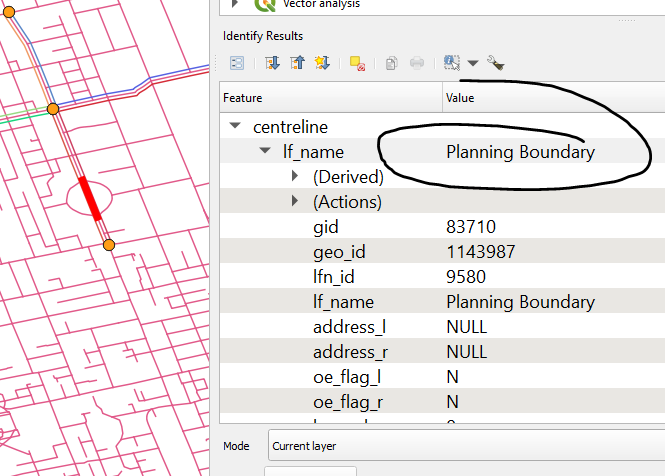The image size is (665, 476).
Task: Click the Expand New Results by Default icon
Action: [x=322, y=63]
